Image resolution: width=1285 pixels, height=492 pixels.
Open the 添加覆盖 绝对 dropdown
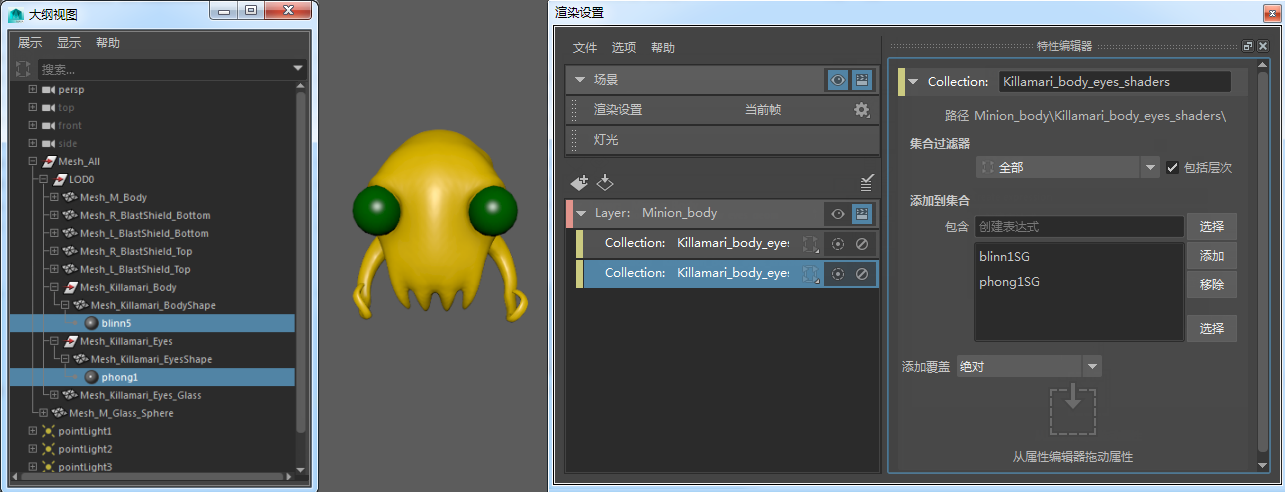(1029, 367)
